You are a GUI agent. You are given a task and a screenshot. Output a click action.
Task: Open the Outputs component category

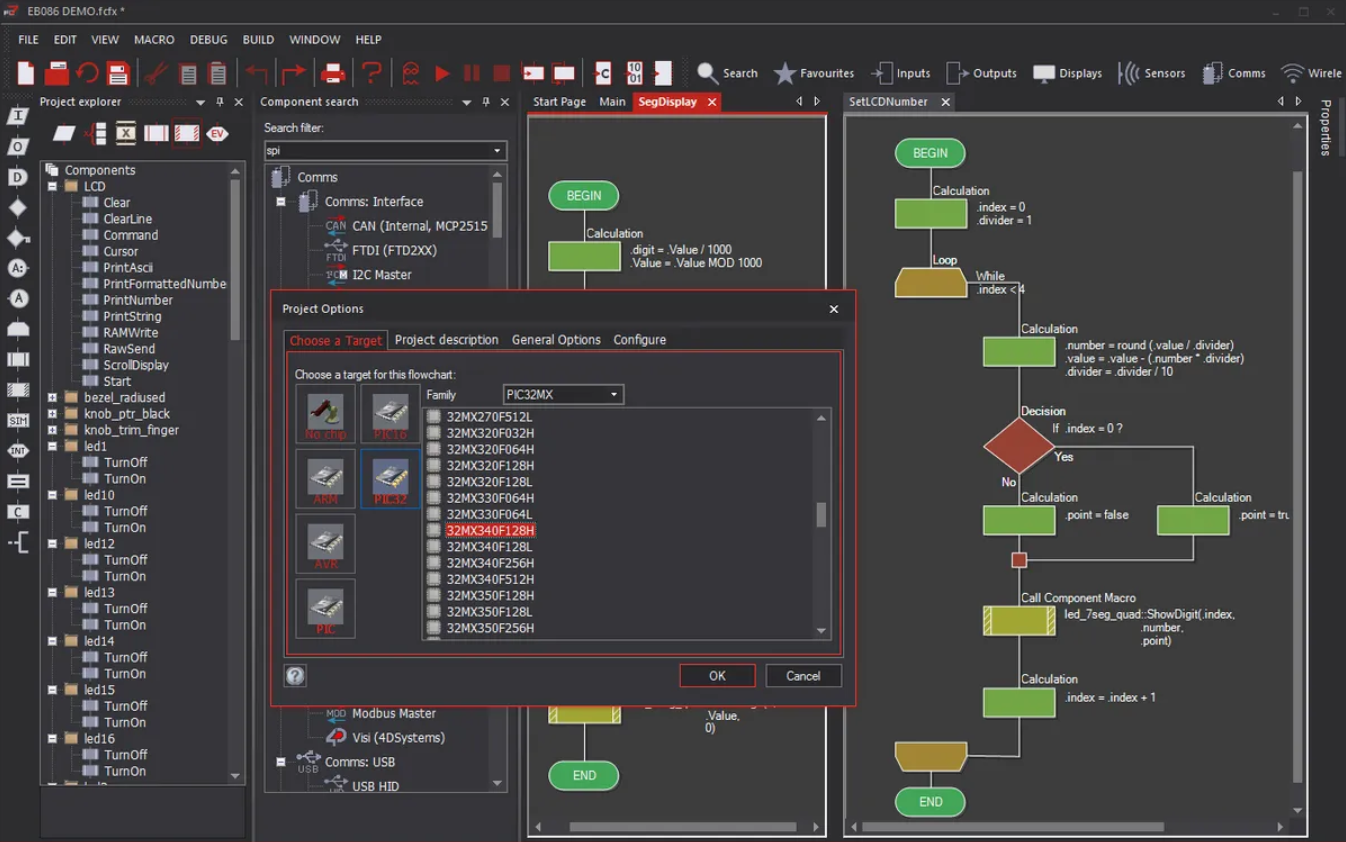981,73
